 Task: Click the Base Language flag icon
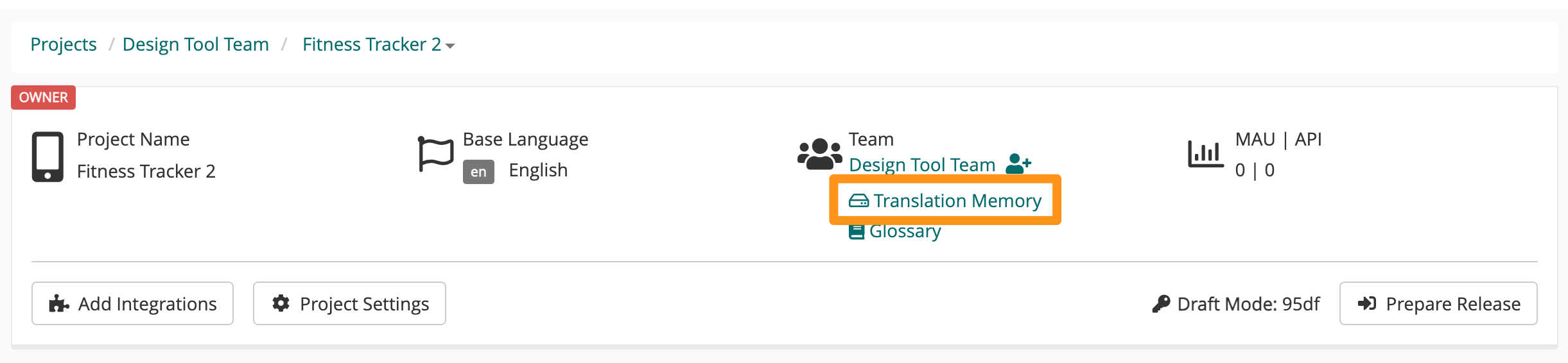(436, 154)
